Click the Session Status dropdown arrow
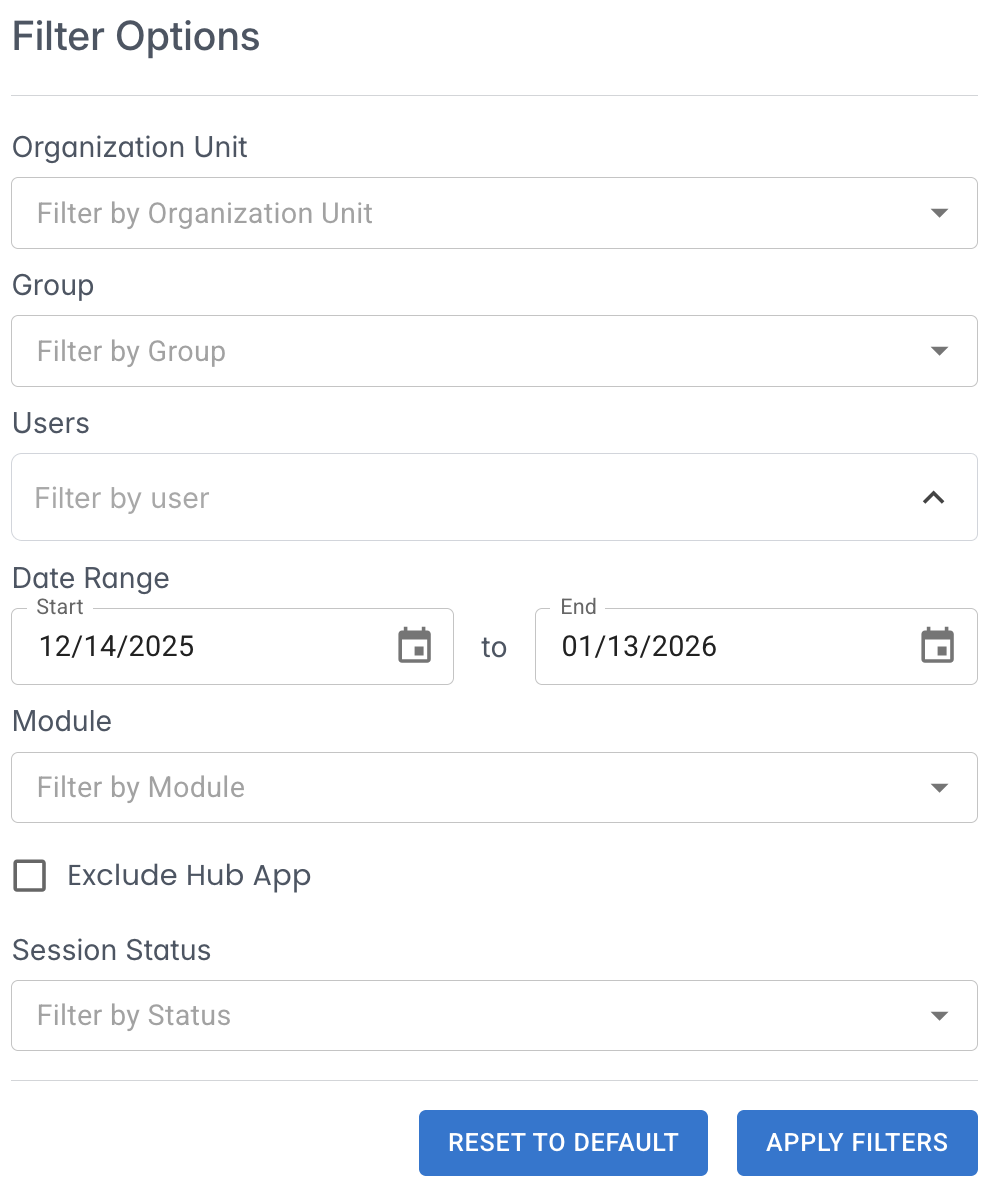The image size is (987, 1186). point(939,1016)
